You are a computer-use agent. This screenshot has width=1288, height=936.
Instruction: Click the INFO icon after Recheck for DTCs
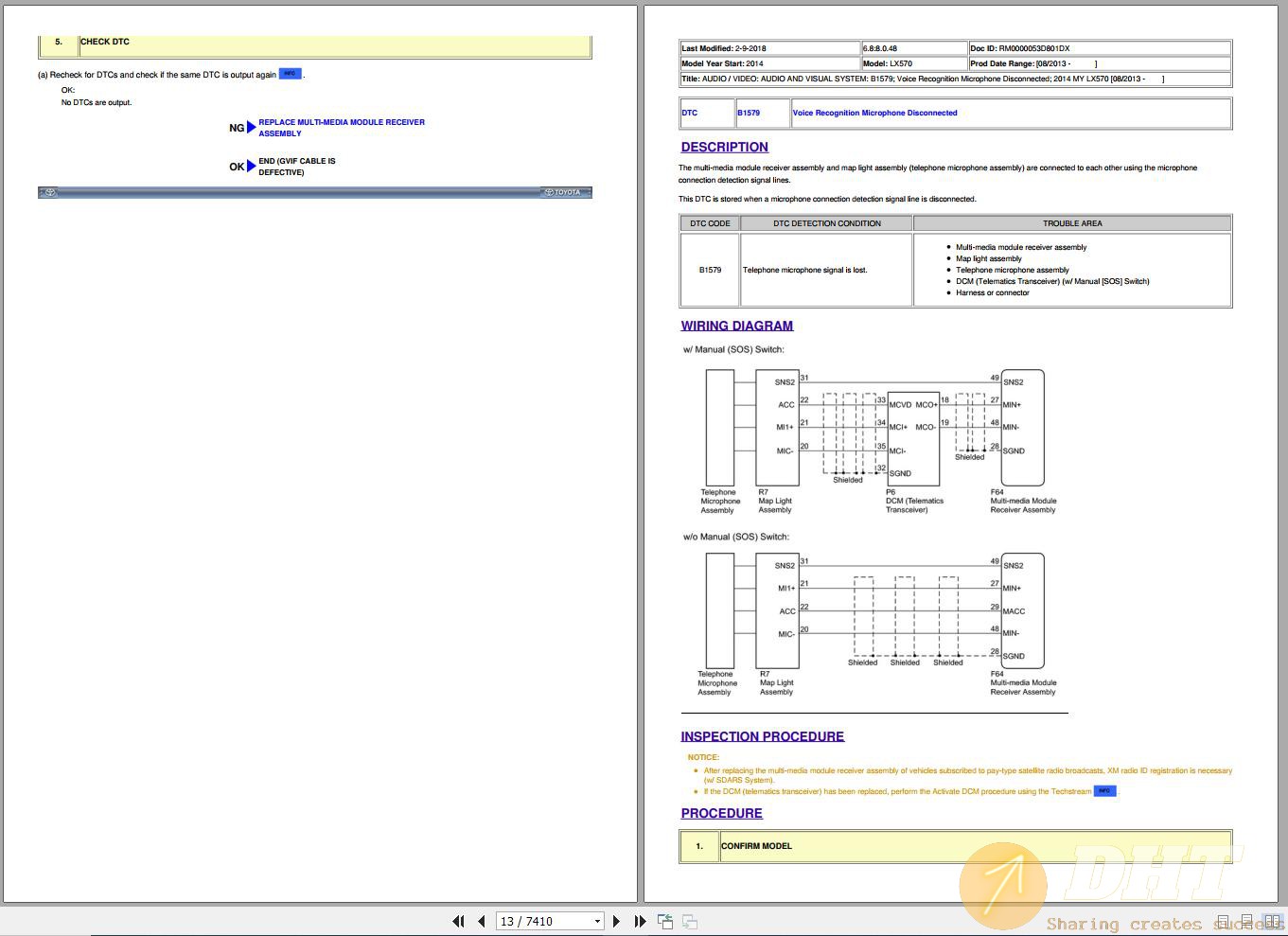[x=291, y=73]
